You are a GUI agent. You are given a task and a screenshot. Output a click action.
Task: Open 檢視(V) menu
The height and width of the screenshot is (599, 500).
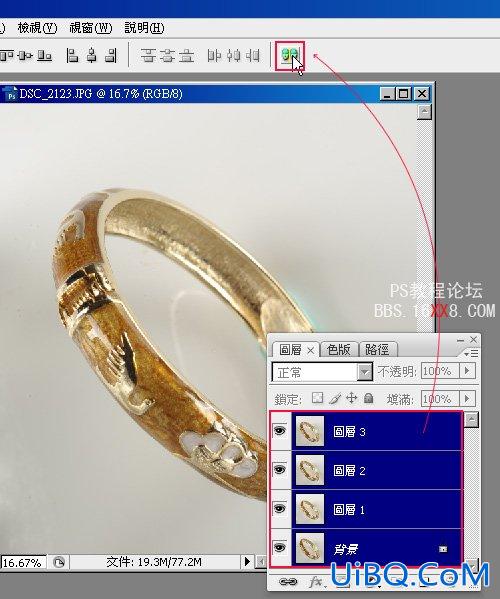click(37, 28)
